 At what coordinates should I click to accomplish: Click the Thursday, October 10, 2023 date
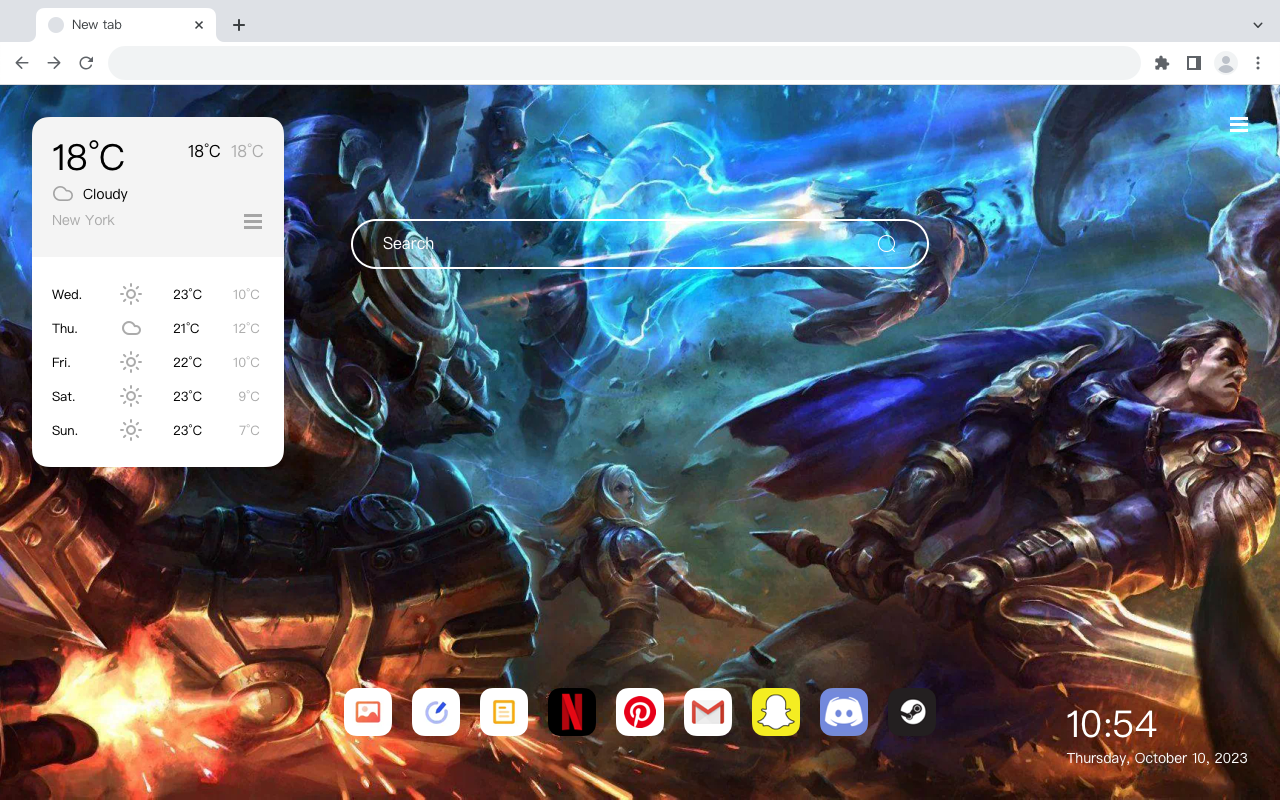click(x=1157, y=758)
